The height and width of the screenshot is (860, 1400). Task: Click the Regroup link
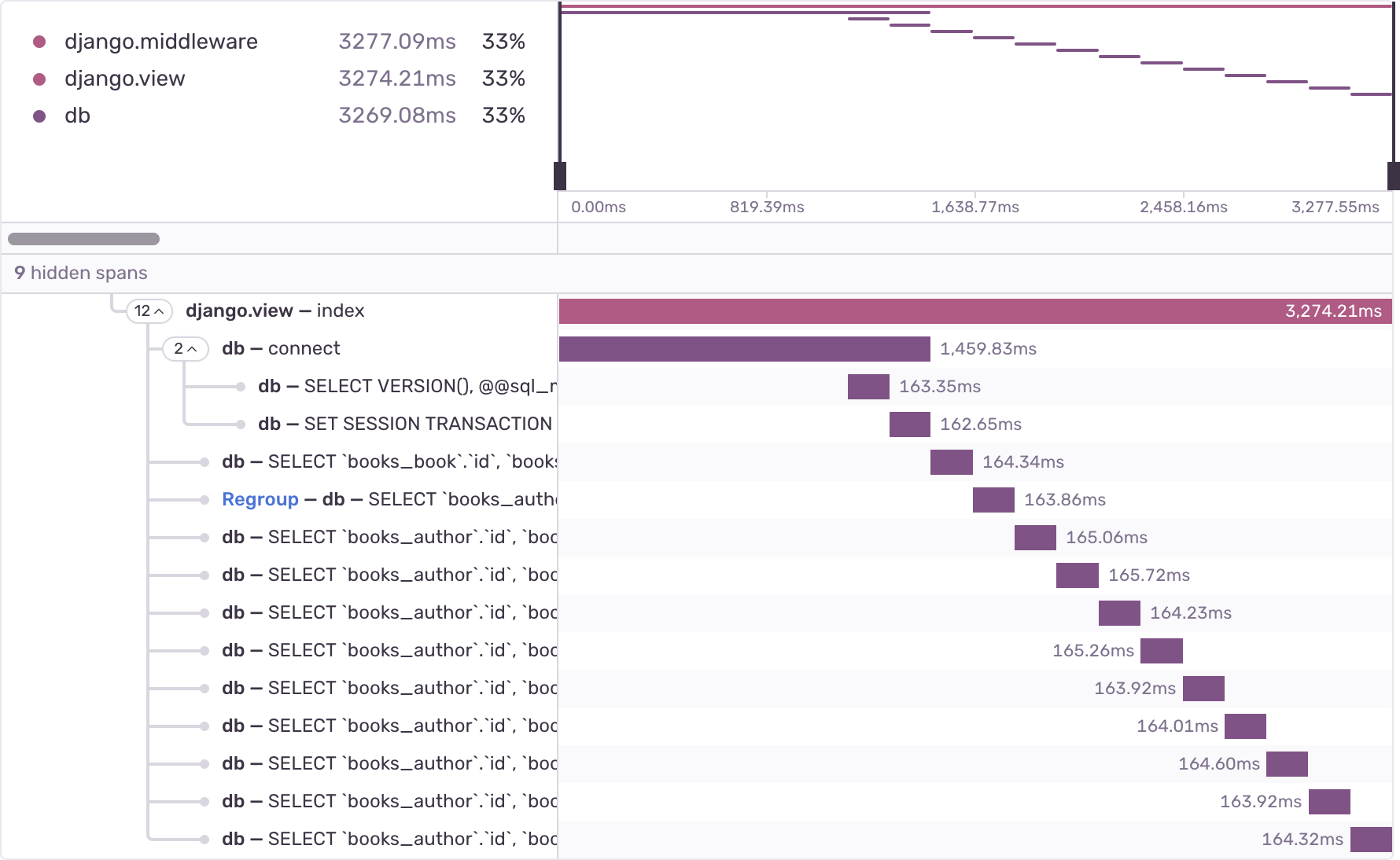pyautogui.click(x=260, y=500)
